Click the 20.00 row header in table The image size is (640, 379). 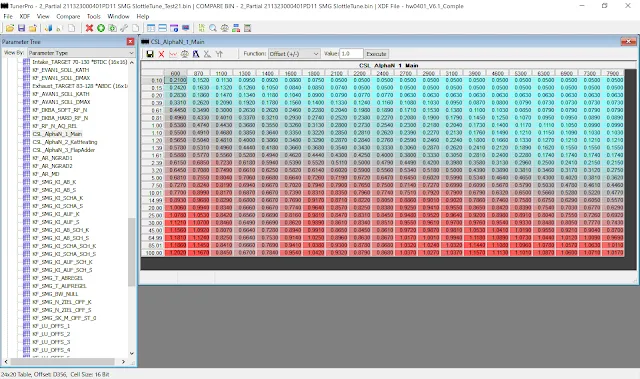153,208
